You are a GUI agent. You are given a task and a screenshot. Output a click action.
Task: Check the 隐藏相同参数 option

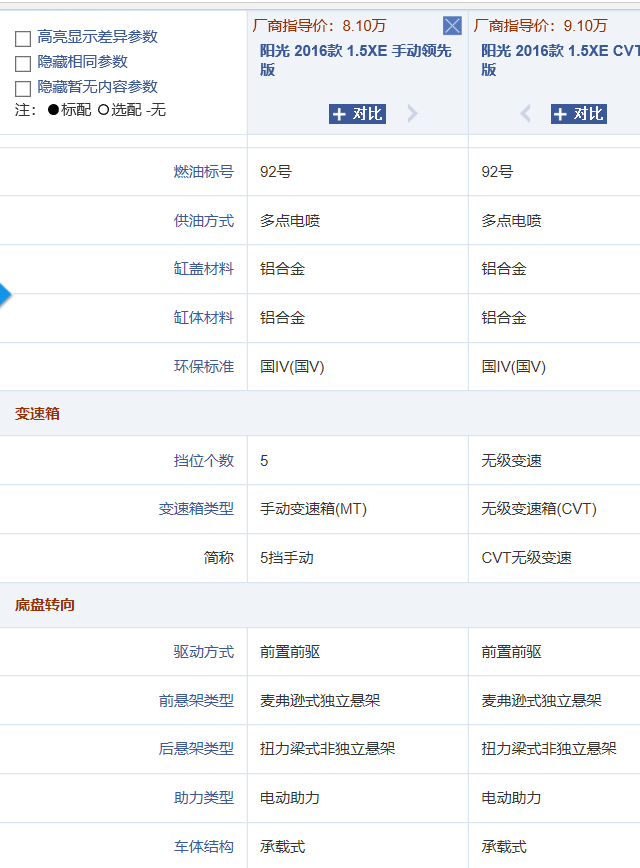pyautogui.click(x=23, y=64)
